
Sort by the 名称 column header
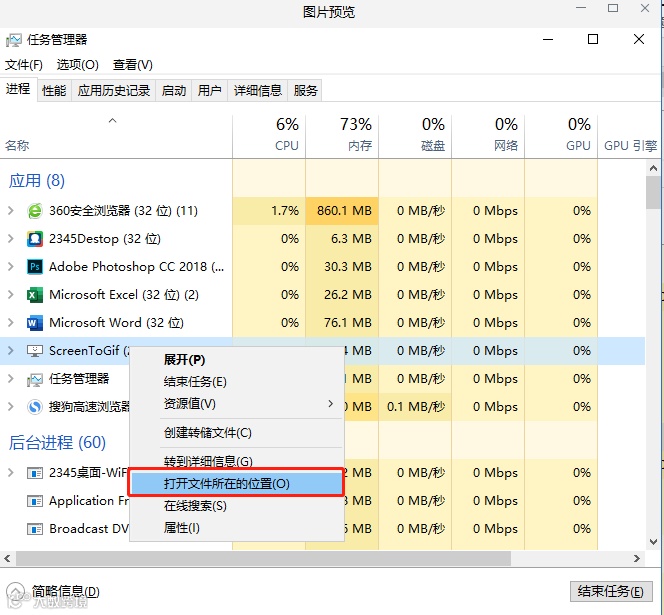pyautogui.click(x=116, y=136)
